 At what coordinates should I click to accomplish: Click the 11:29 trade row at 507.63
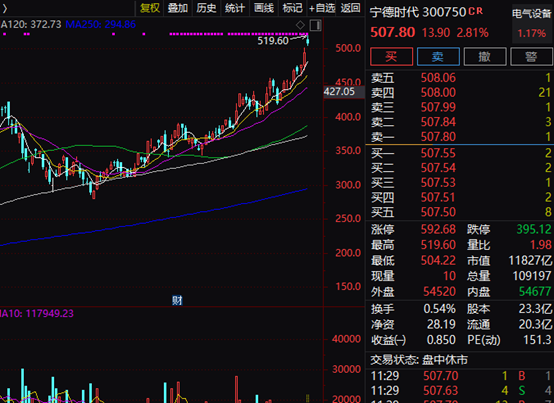click(x=460, y=391)
